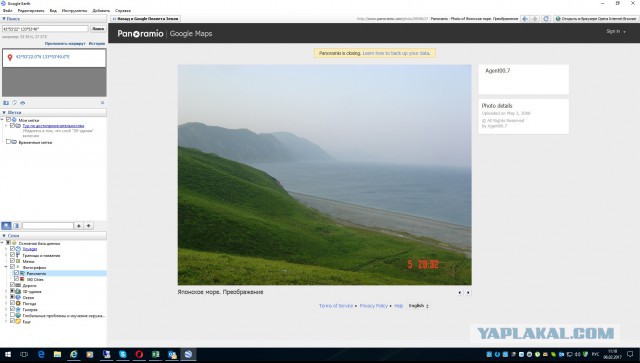This screenshot has width=640, height=363.
Task: Click the Japan Sea photo
Action: [324, 175]
